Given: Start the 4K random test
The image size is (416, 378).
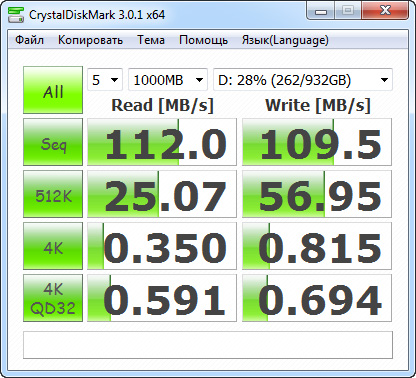Looking at the screenshot, I should [x=53, y=246].
